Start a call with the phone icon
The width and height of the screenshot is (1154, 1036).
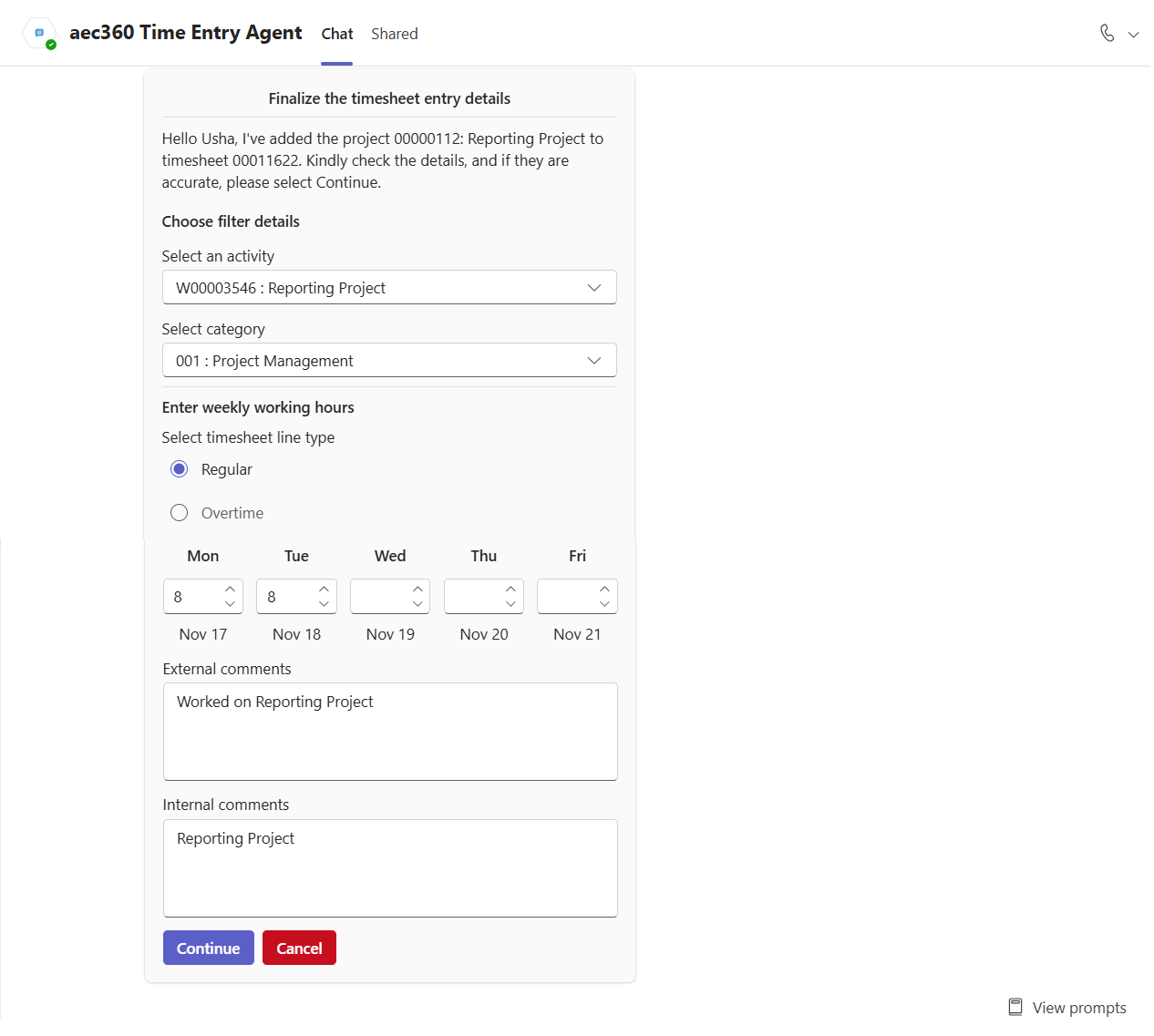coord(1107,34)
